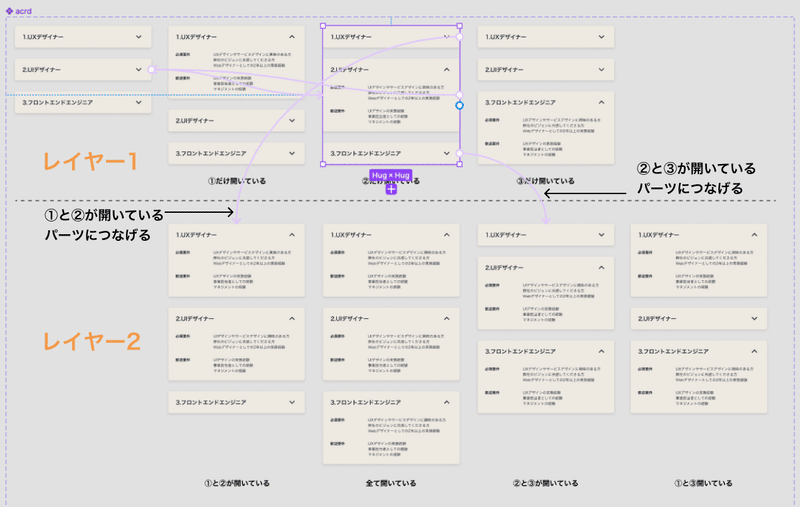
Task: Select the ③だけ開いている caption
Action: (x=545, y=181)
